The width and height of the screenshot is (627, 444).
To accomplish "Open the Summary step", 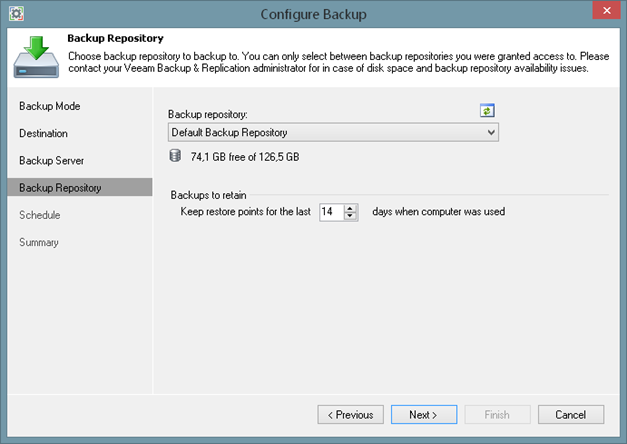I will point(39,242).
